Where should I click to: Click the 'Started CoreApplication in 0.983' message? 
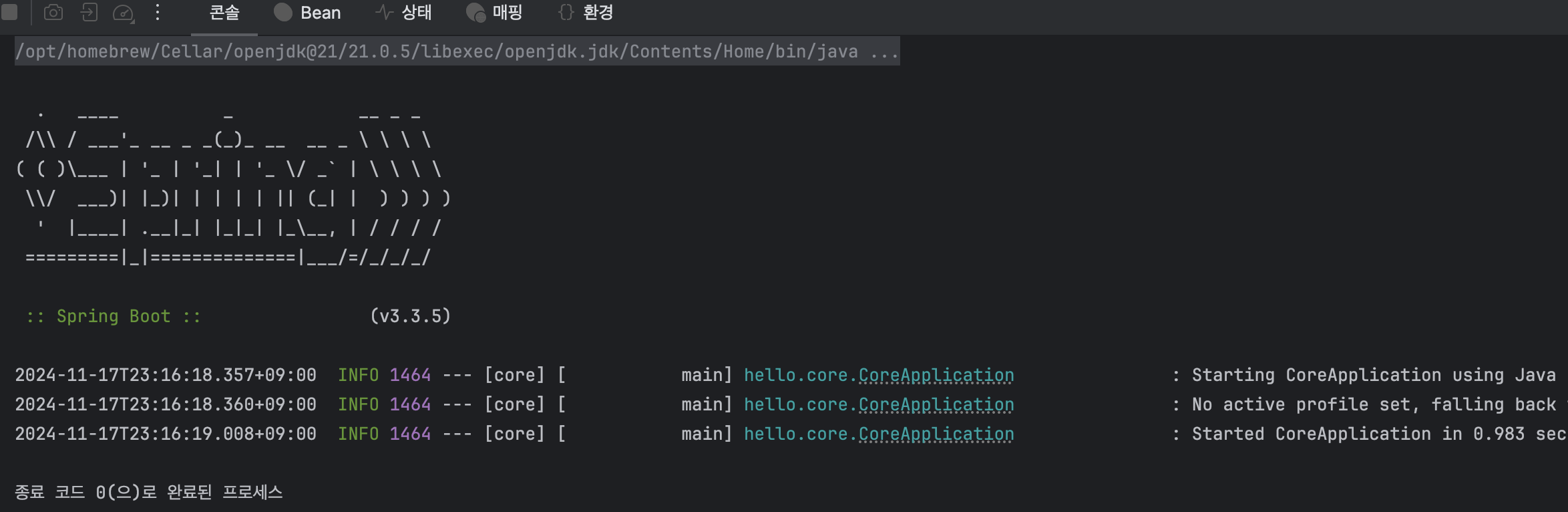point(1378,434)
